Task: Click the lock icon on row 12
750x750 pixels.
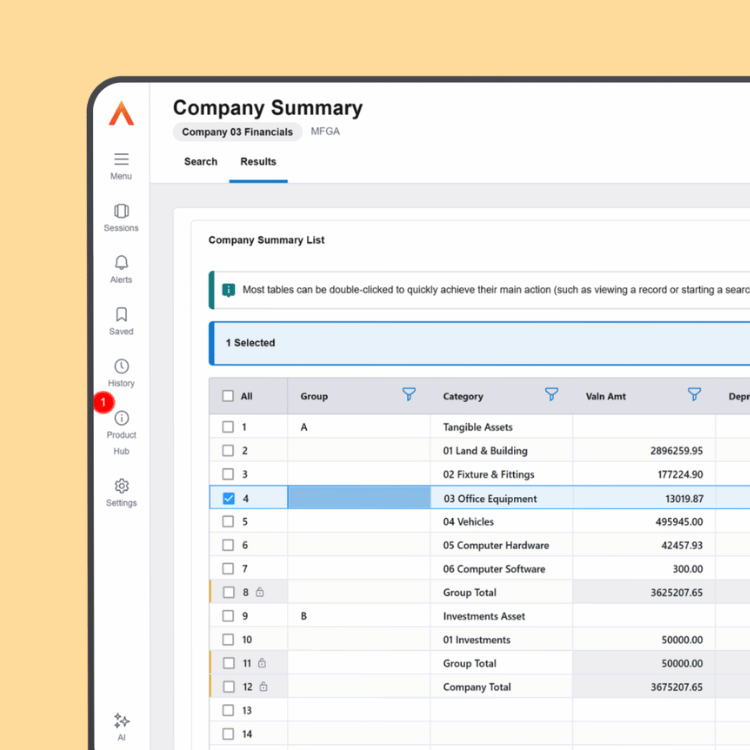Action: click(x=264, y=686)
